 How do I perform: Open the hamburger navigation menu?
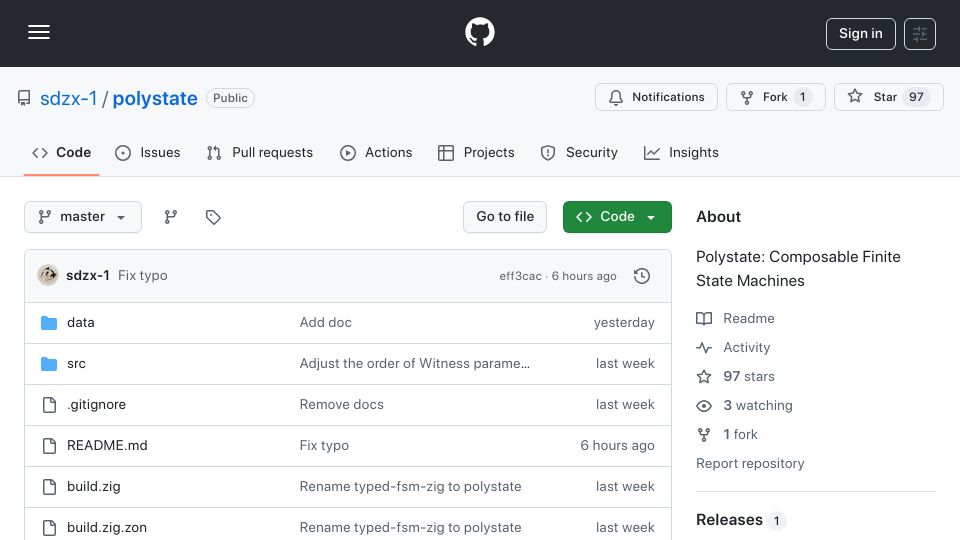39,32
